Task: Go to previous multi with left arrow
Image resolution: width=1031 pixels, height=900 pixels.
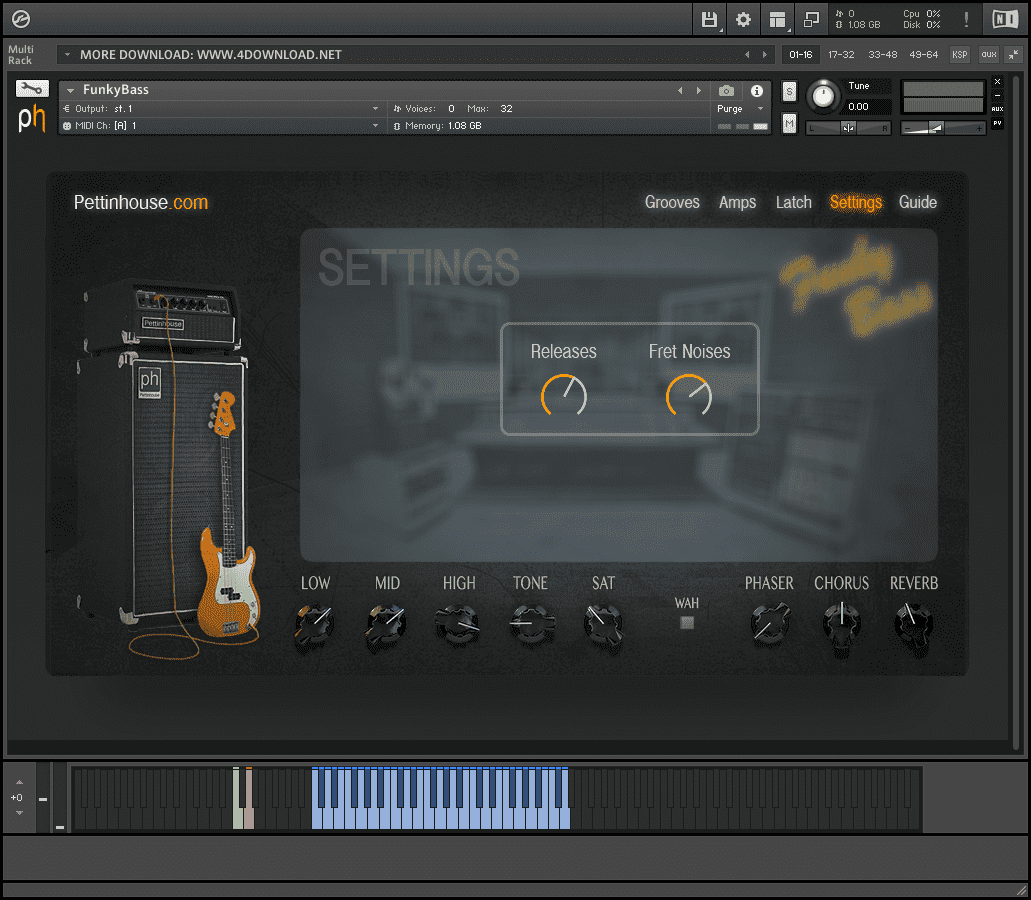Action: point(747,55)
